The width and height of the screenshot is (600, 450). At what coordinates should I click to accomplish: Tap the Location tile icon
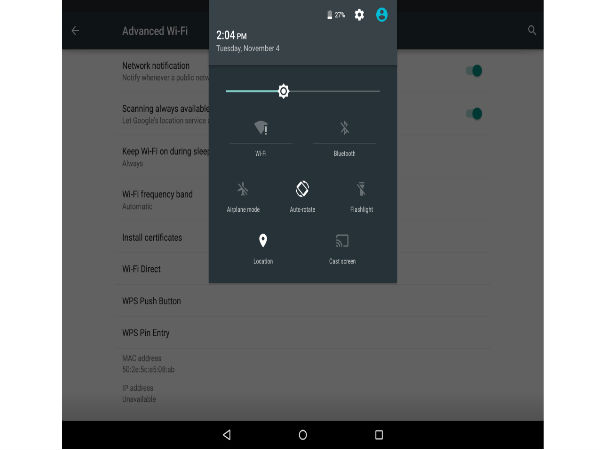point(262,241)
